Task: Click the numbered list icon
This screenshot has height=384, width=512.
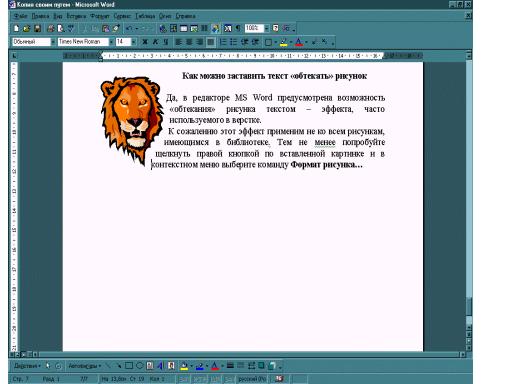Action: [x=223, y=42]
